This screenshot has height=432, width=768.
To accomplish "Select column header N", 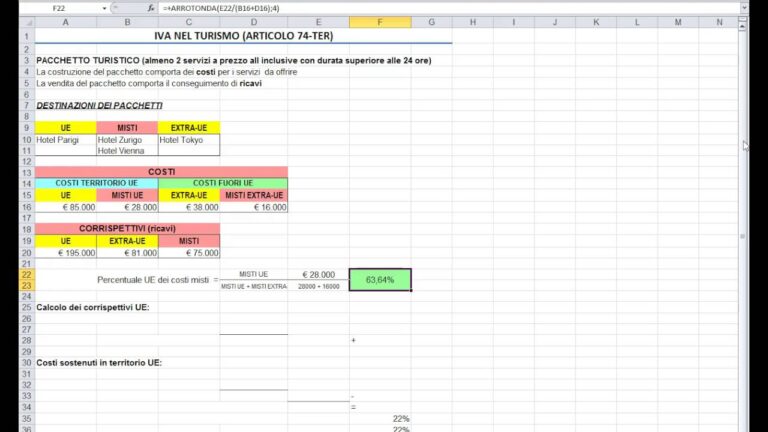I will (x=719, y=23).
